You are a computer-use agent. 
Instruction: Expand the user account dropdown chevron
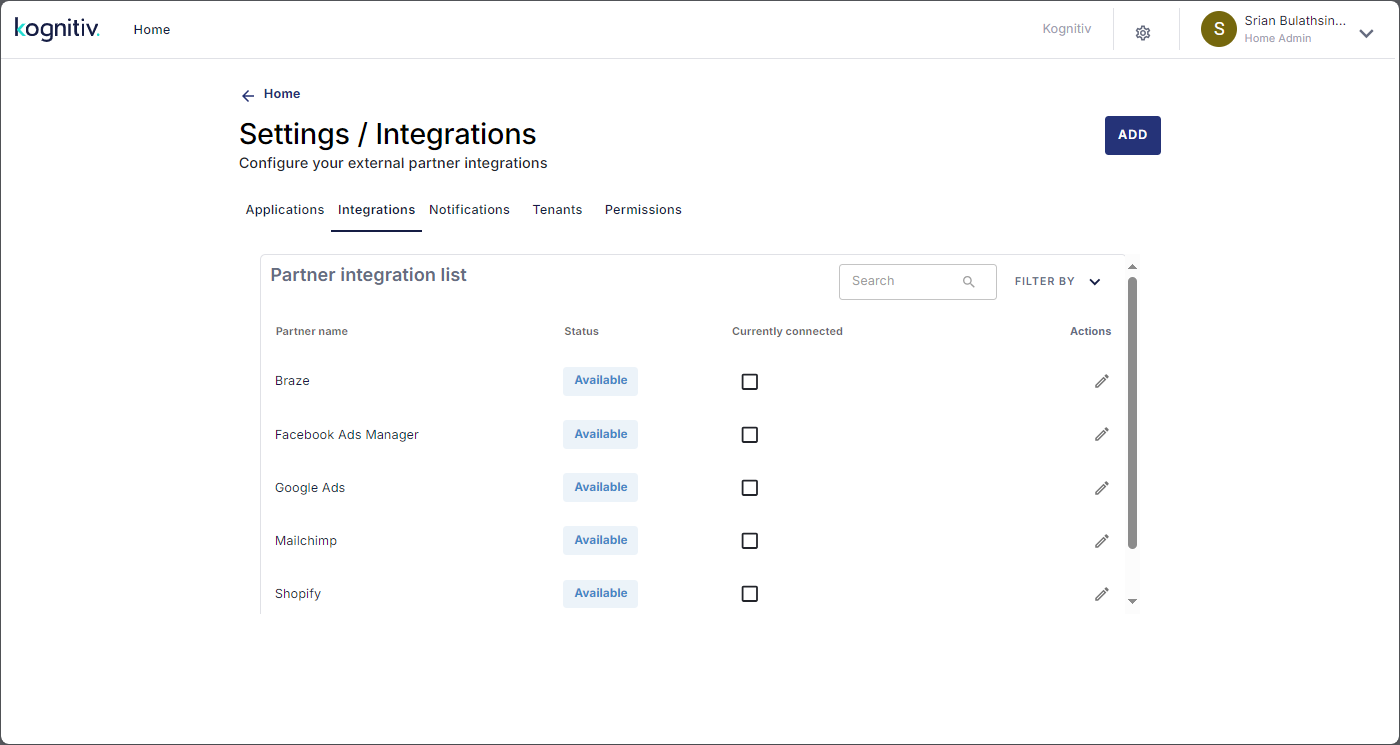click(x=1366, y=33)
